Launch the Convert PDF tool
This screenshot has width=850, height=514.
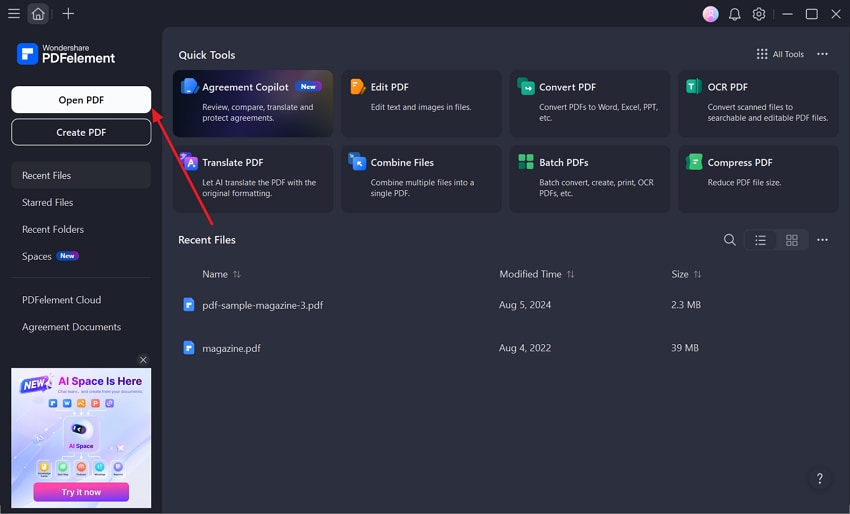pos(590,103)
